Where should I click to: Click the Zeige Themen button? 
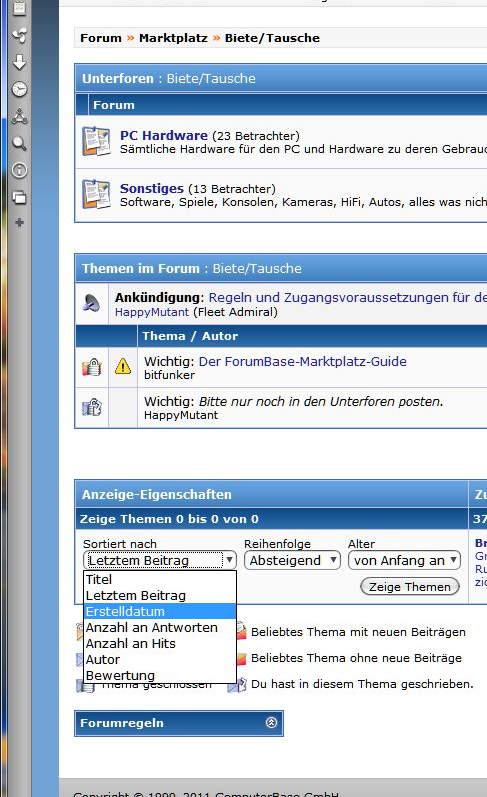(410, 587)
